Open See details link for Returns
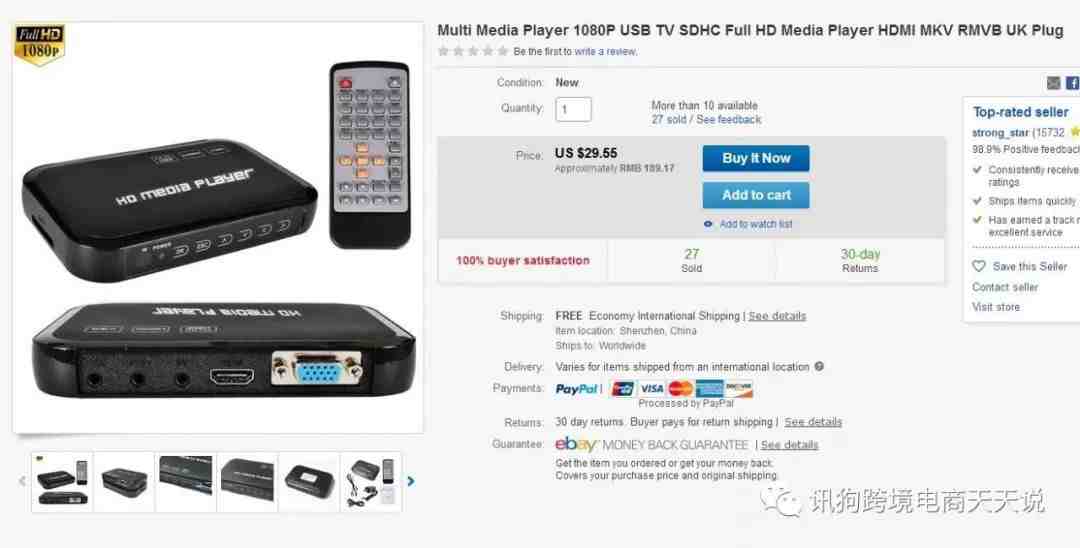1080x548 pixels. coord(813,422)
